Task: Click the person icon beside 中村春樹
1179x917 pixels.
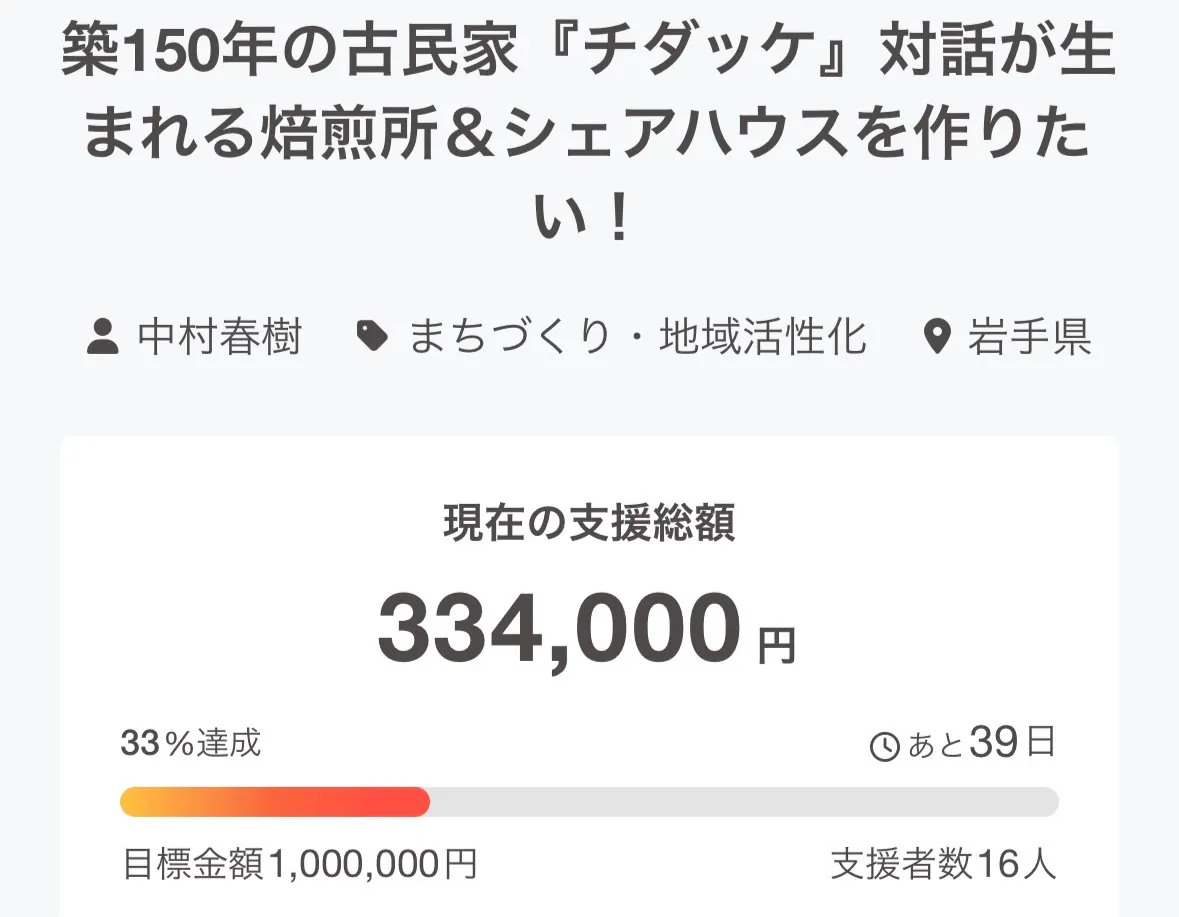Action: pos(101,338)
